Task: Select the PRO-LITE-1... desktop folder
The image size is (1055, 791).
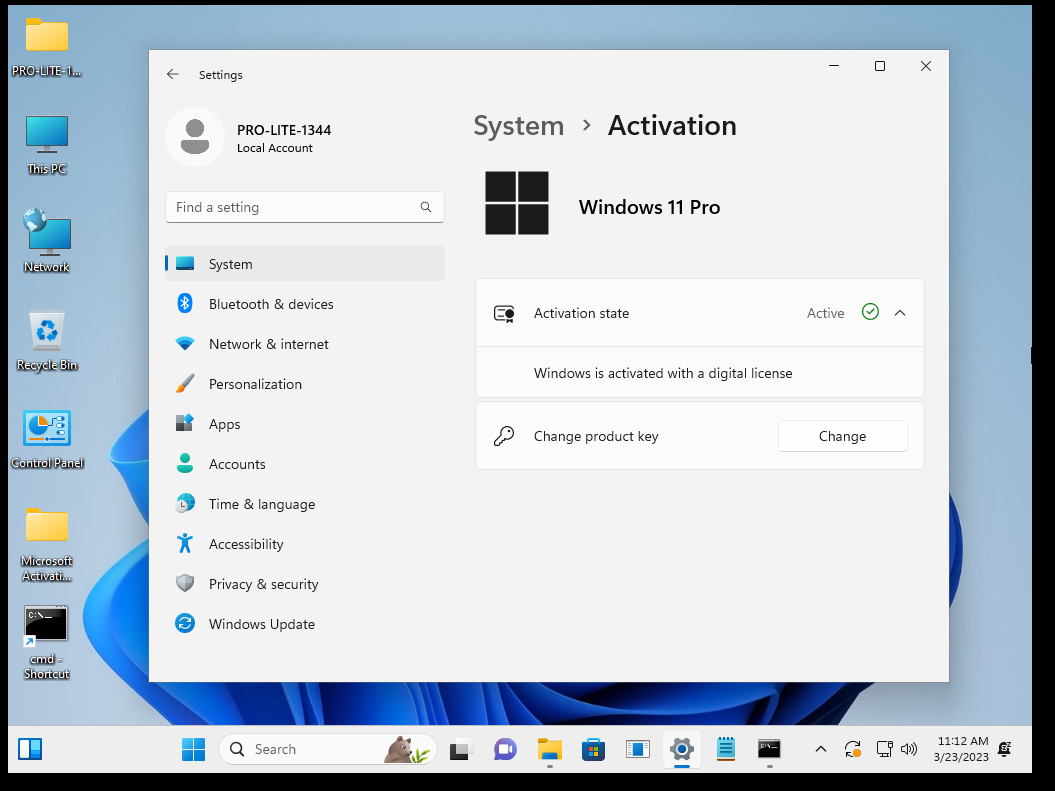Action: (46, 47)
